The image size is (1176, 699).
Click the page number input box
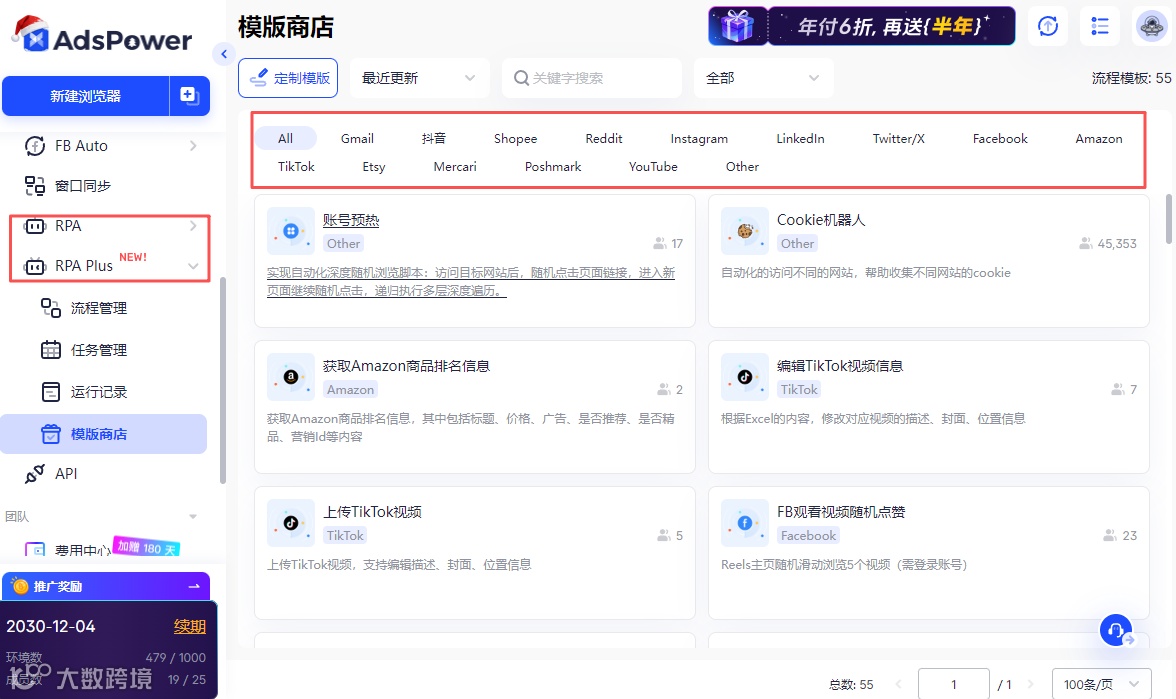[x=953, y=684]
